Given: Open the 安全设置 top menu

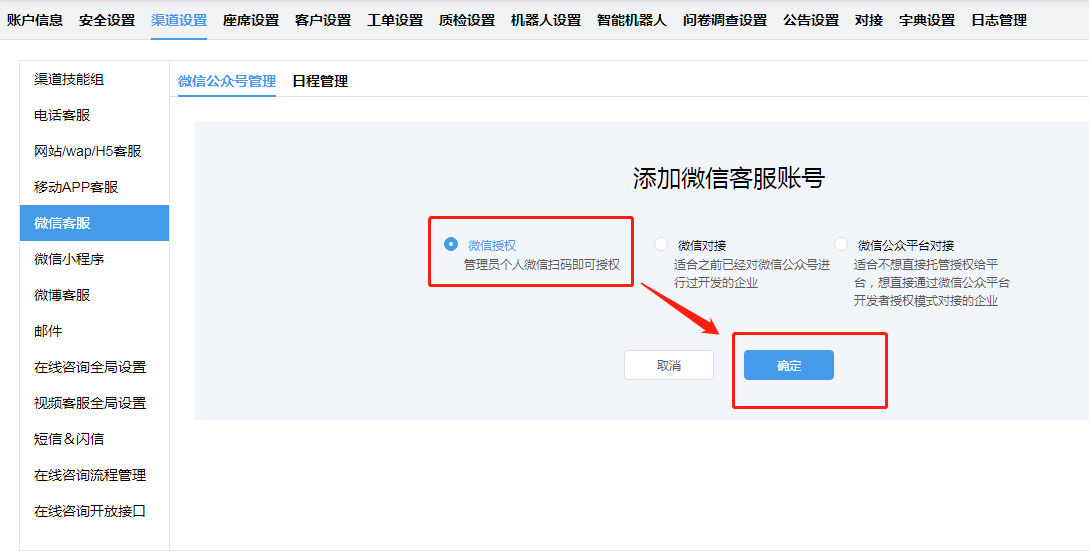Looking at the screenshot, I should point(107,20).
